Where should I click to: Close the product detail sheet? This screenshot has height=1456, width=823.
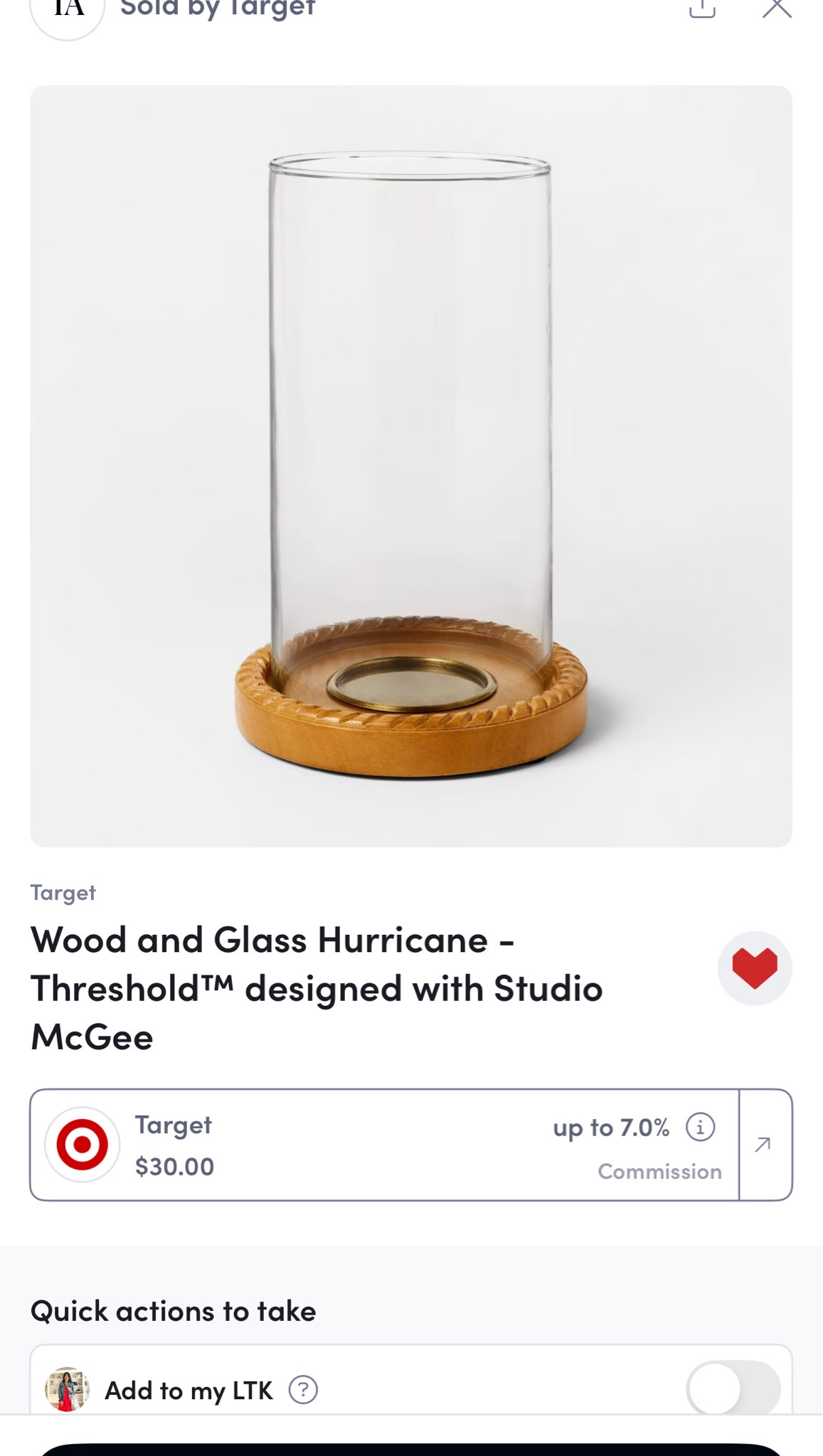(777, 9)
